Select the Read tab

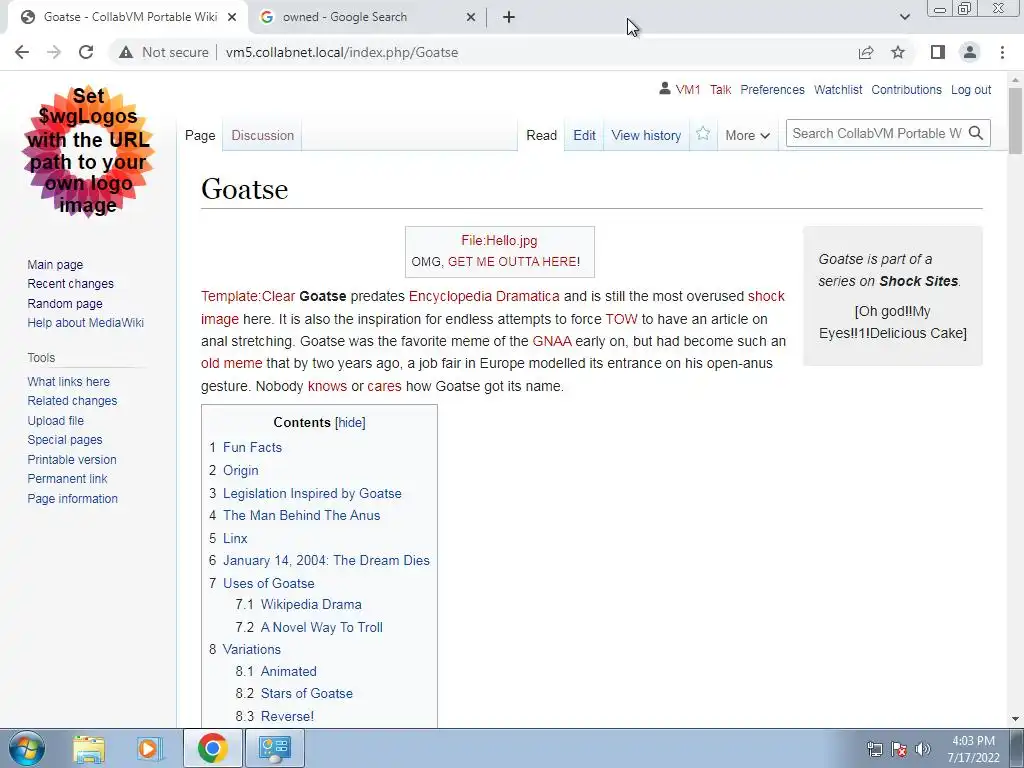click(541, 135)
